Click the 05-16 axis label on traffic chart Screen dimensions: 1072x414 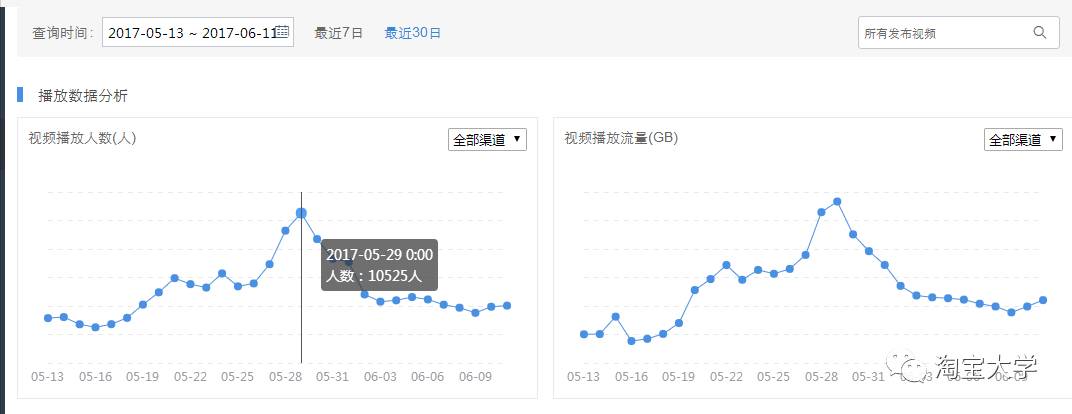pos(631,376)
